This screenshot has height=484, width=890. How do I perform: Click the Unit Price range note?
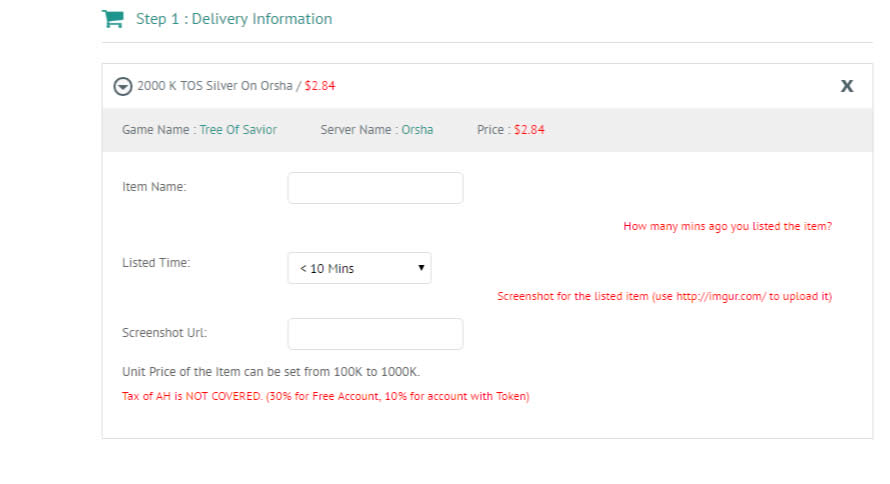[271, 372]
